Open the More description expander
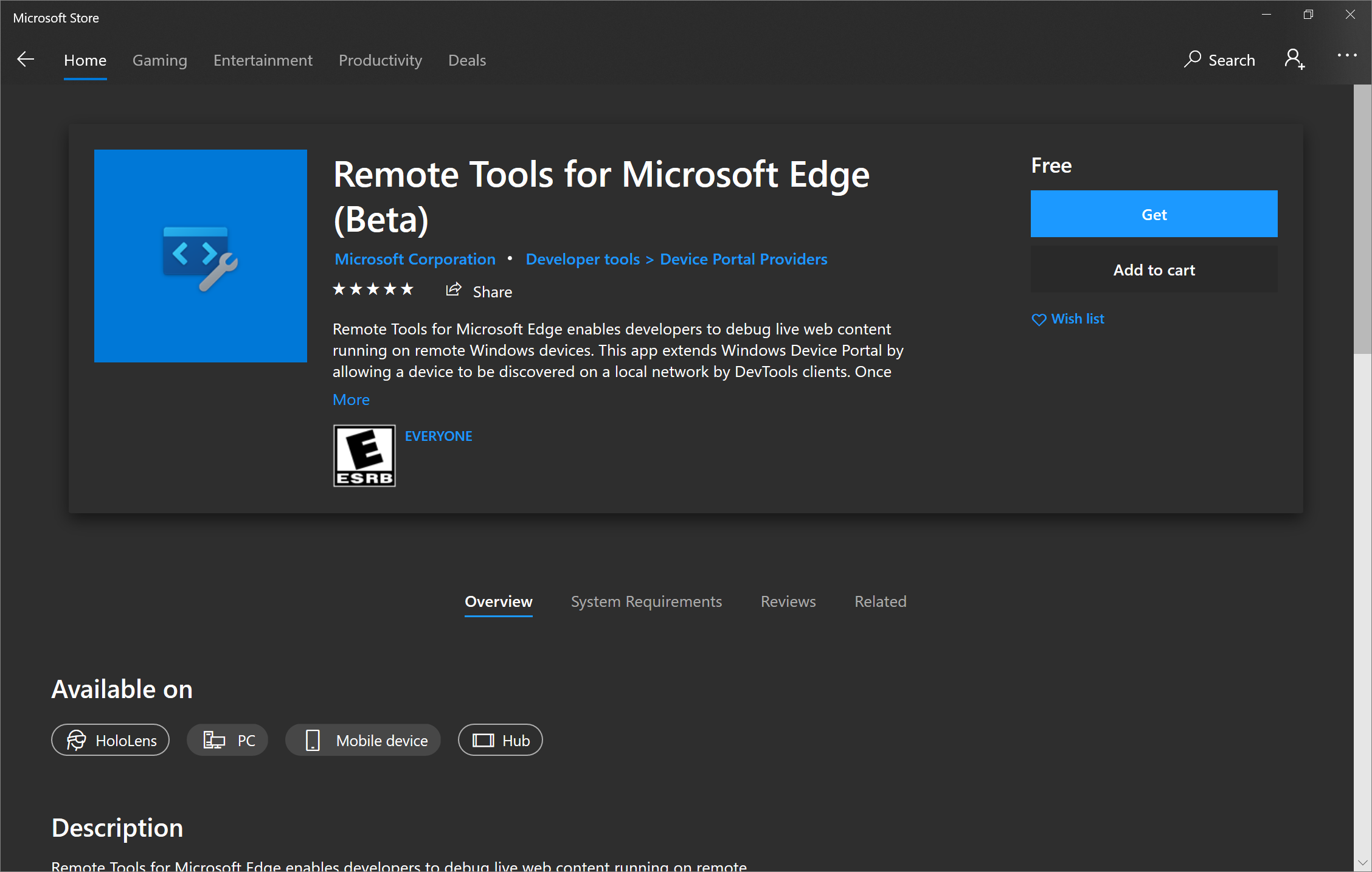This screenshot has height=872, width=1372. [x=352, y=399]
